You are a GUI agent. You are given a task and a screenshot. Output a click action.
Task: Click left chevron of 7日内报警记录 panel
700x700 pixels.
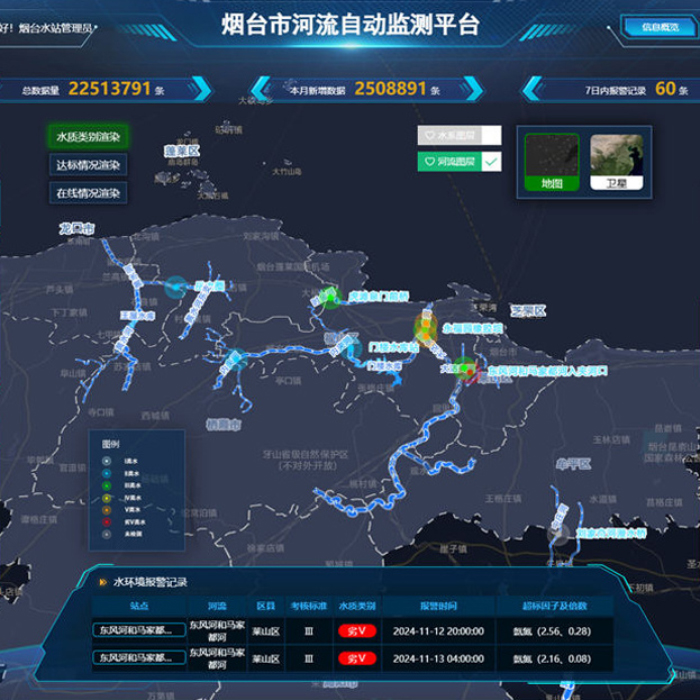click(x=532, y=89)
